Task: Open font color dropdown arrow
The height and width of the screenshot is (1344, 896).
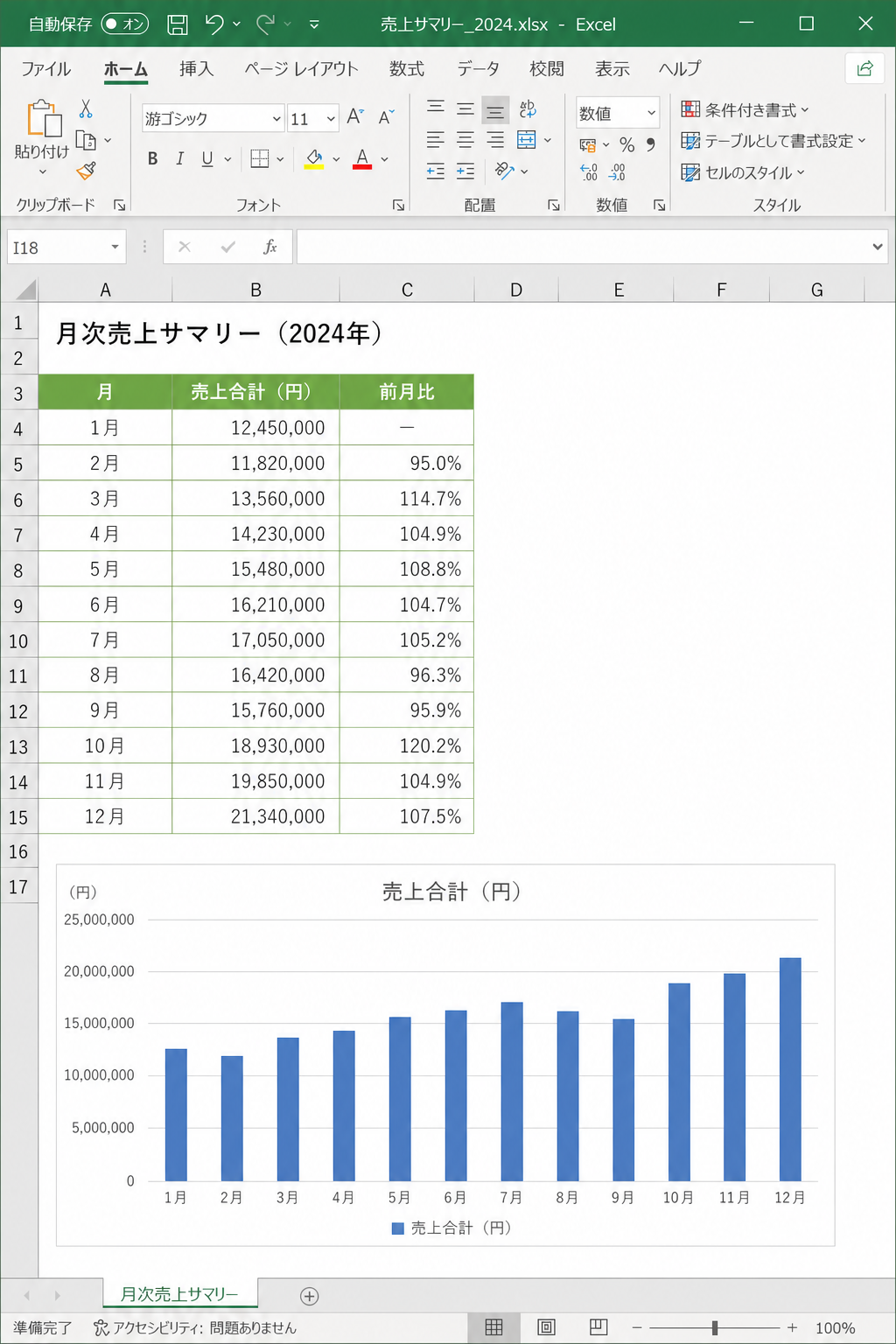Action: coord(384,159)
